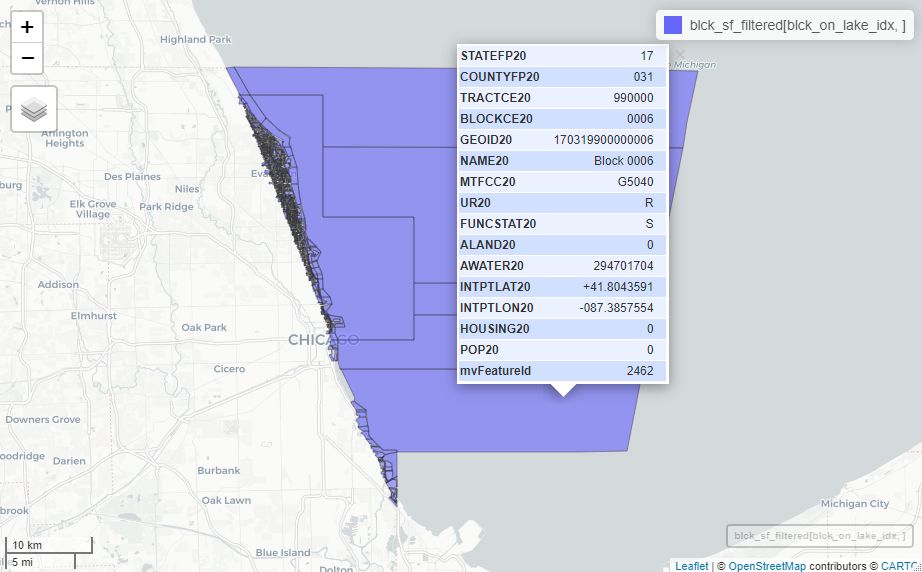Click the CHICAGO map label
922x572 pixels.
point(323,340)
